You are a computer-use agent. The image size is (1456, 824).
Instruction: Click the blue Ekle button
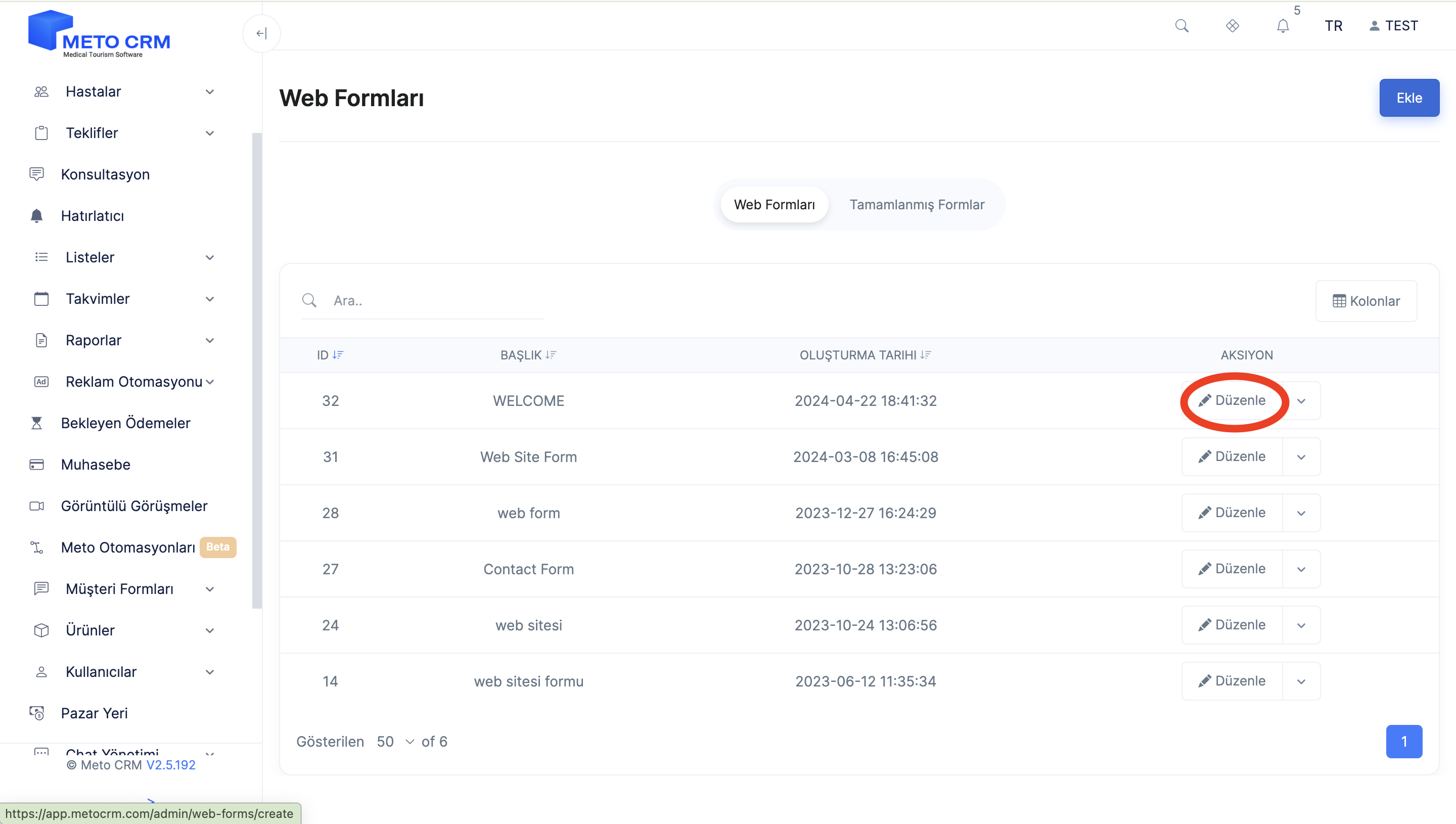[x=1408, y=98]
